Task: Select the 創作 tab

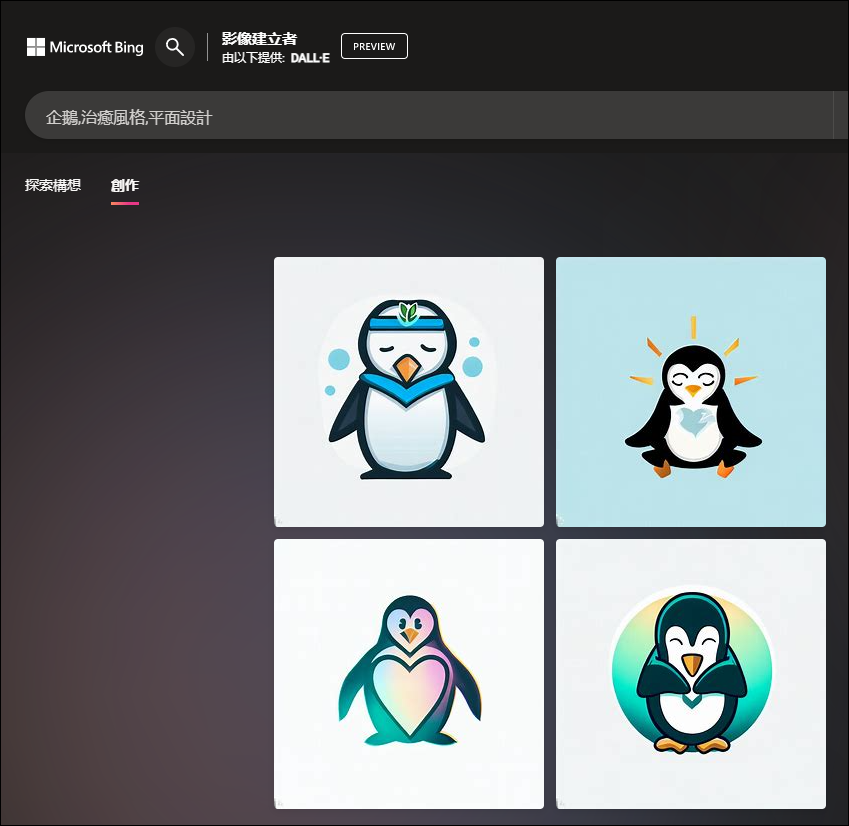Action: 125,186
